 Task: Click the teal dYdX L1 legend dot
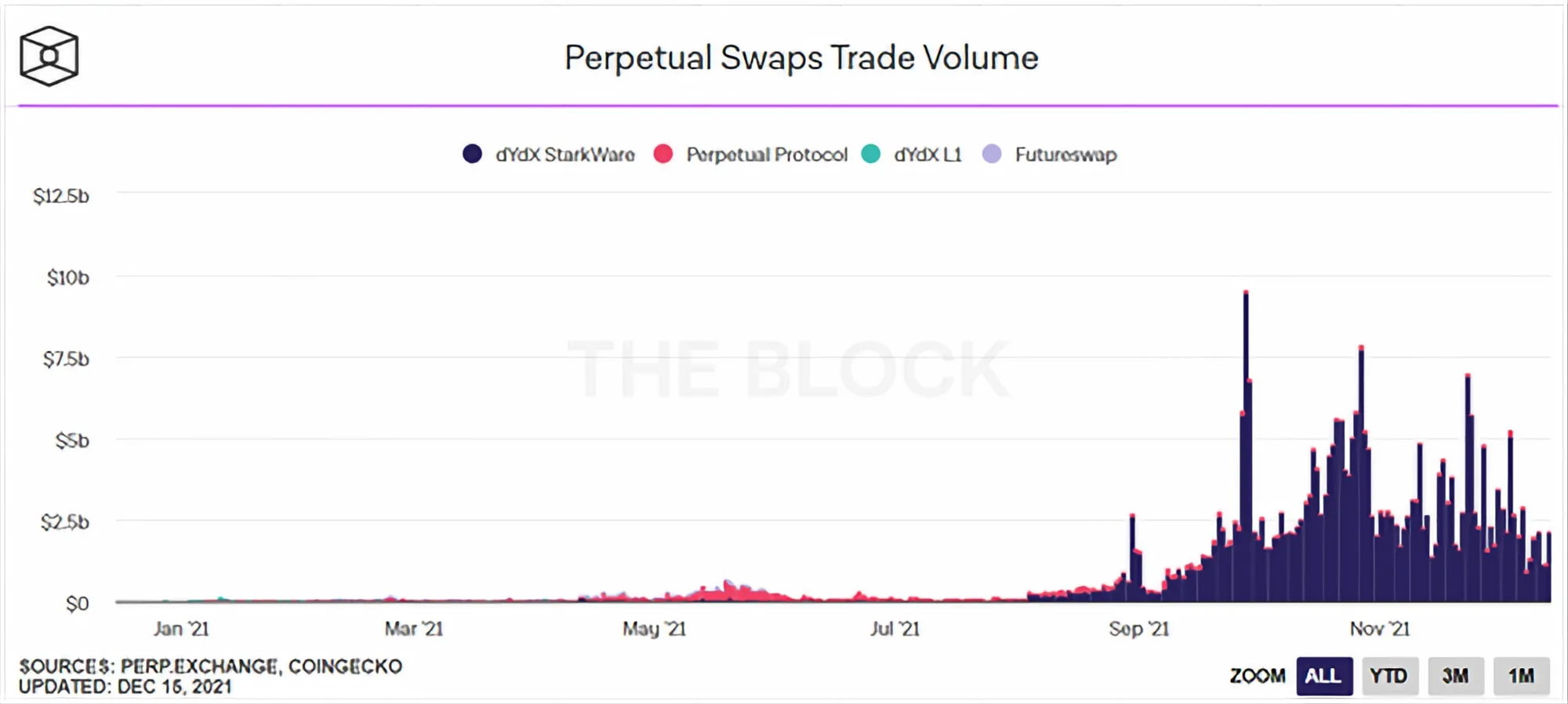870,154
